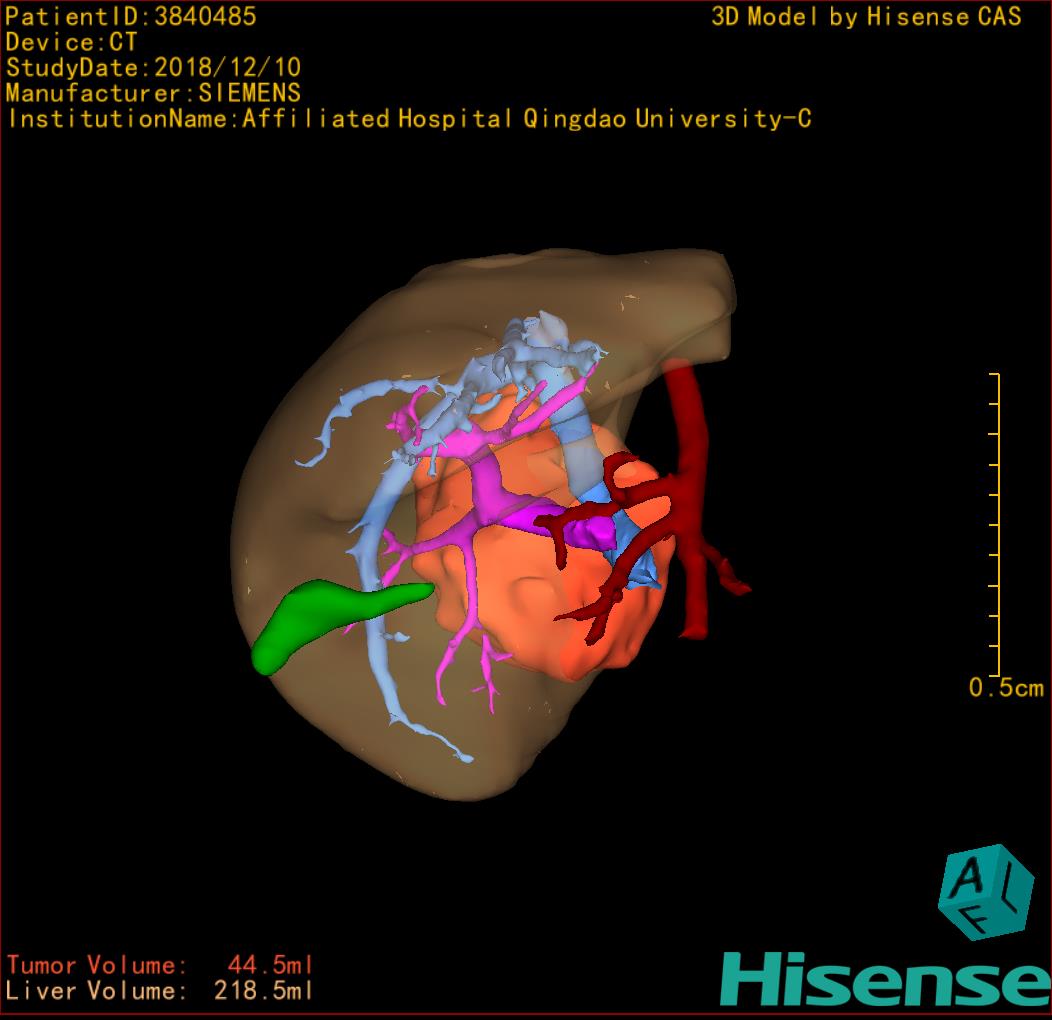
Task: Click the InstitutionName text line
Action: [408, 119]
